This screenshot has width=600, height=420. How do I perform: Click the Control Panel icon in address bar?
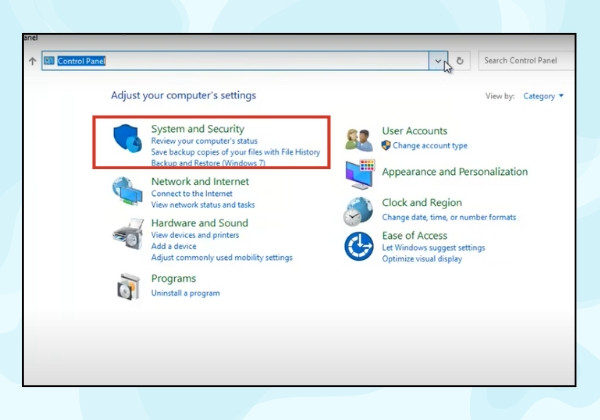pyautogui.click(x=49, y=60)
